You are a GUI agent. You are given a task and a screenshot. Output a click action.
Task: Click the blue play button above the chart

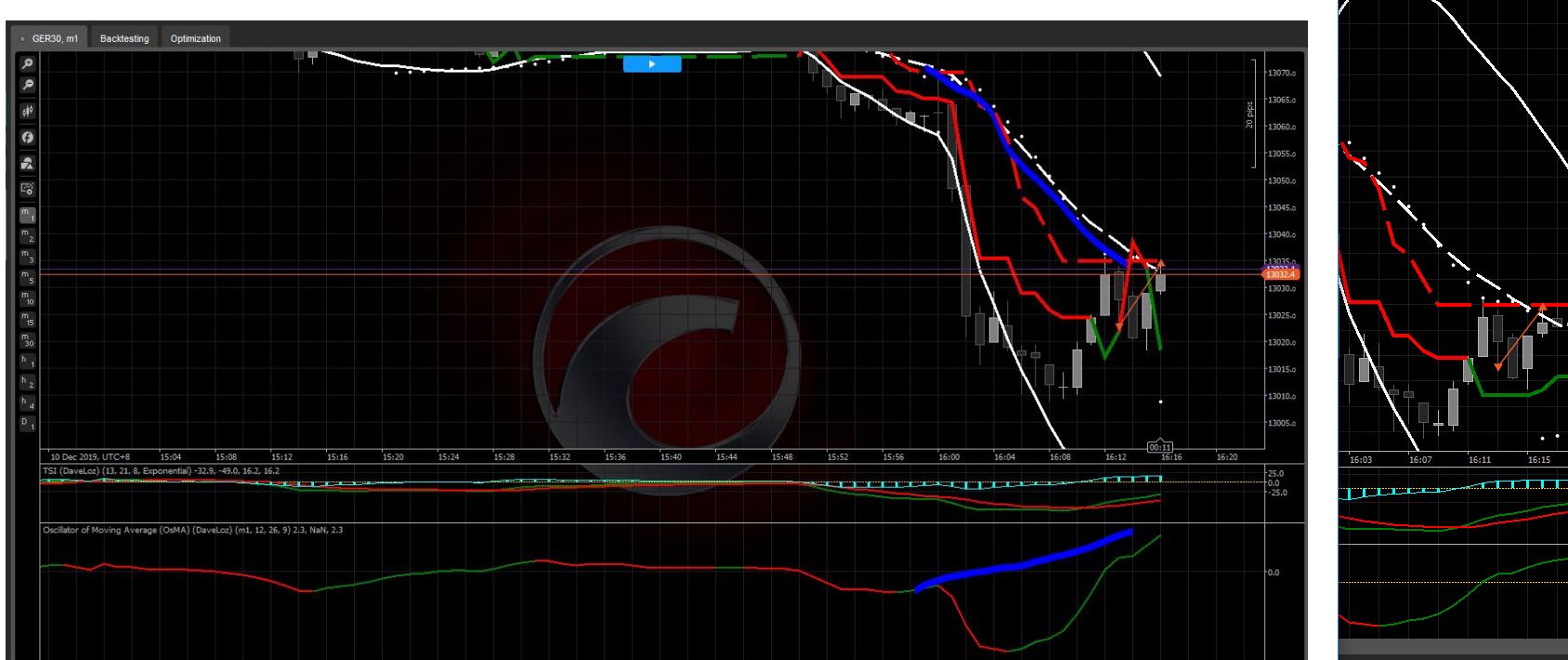coord(652,64)
